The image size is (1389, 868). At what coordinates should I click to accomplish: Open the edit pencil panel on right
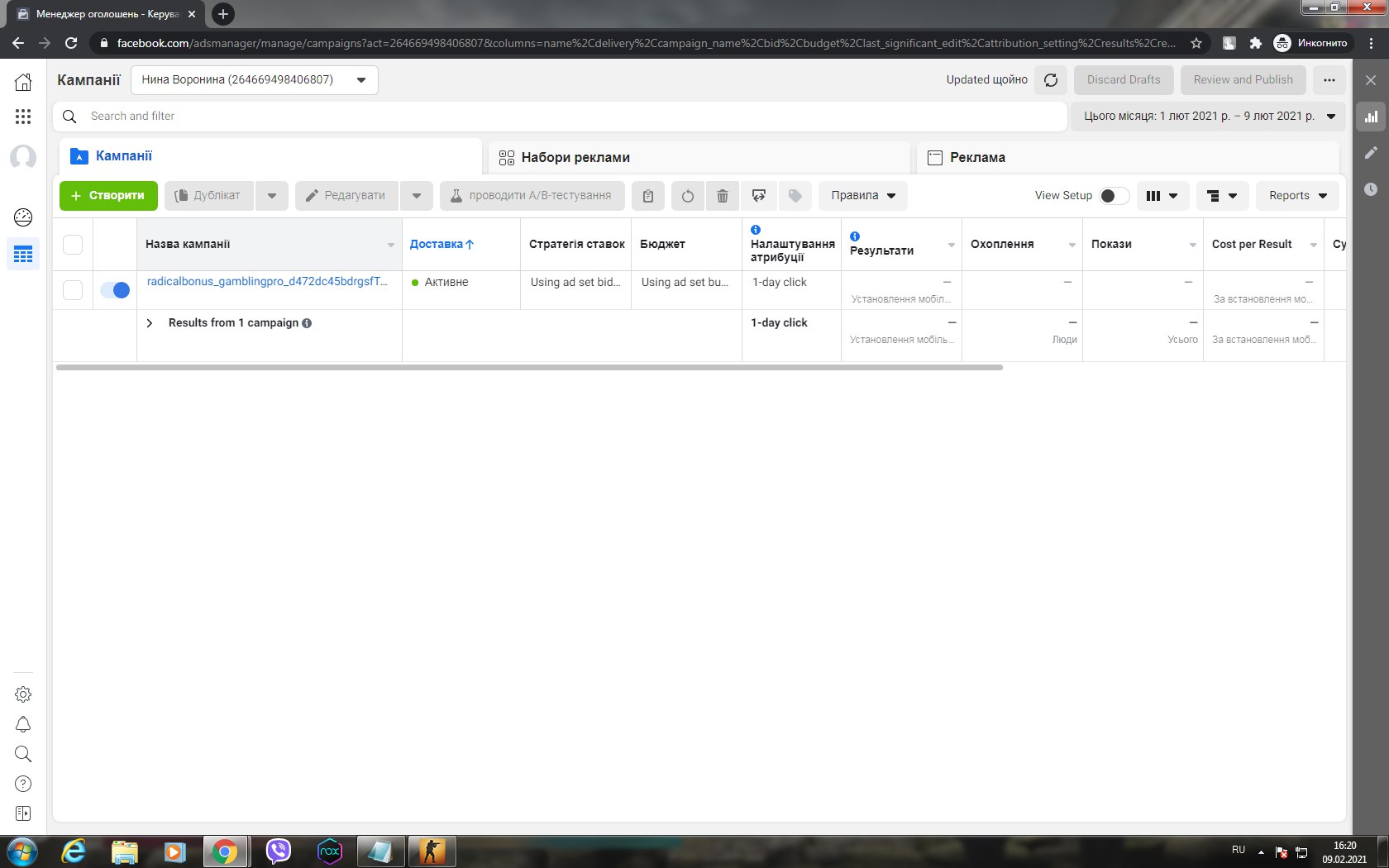click(x=1371, y=153)
